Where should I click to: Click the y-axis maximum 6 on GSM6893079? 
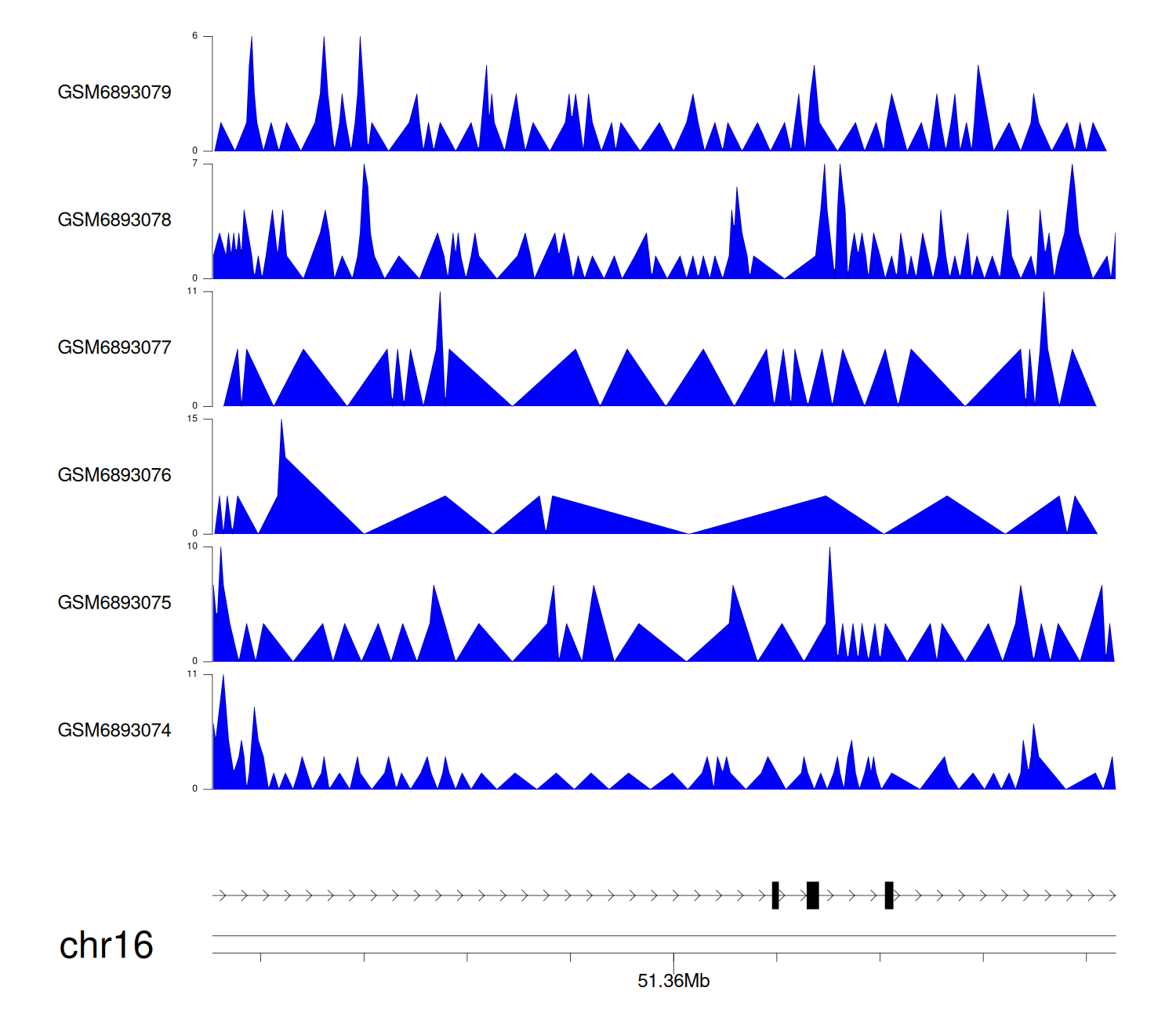click(x=195, y=36)
